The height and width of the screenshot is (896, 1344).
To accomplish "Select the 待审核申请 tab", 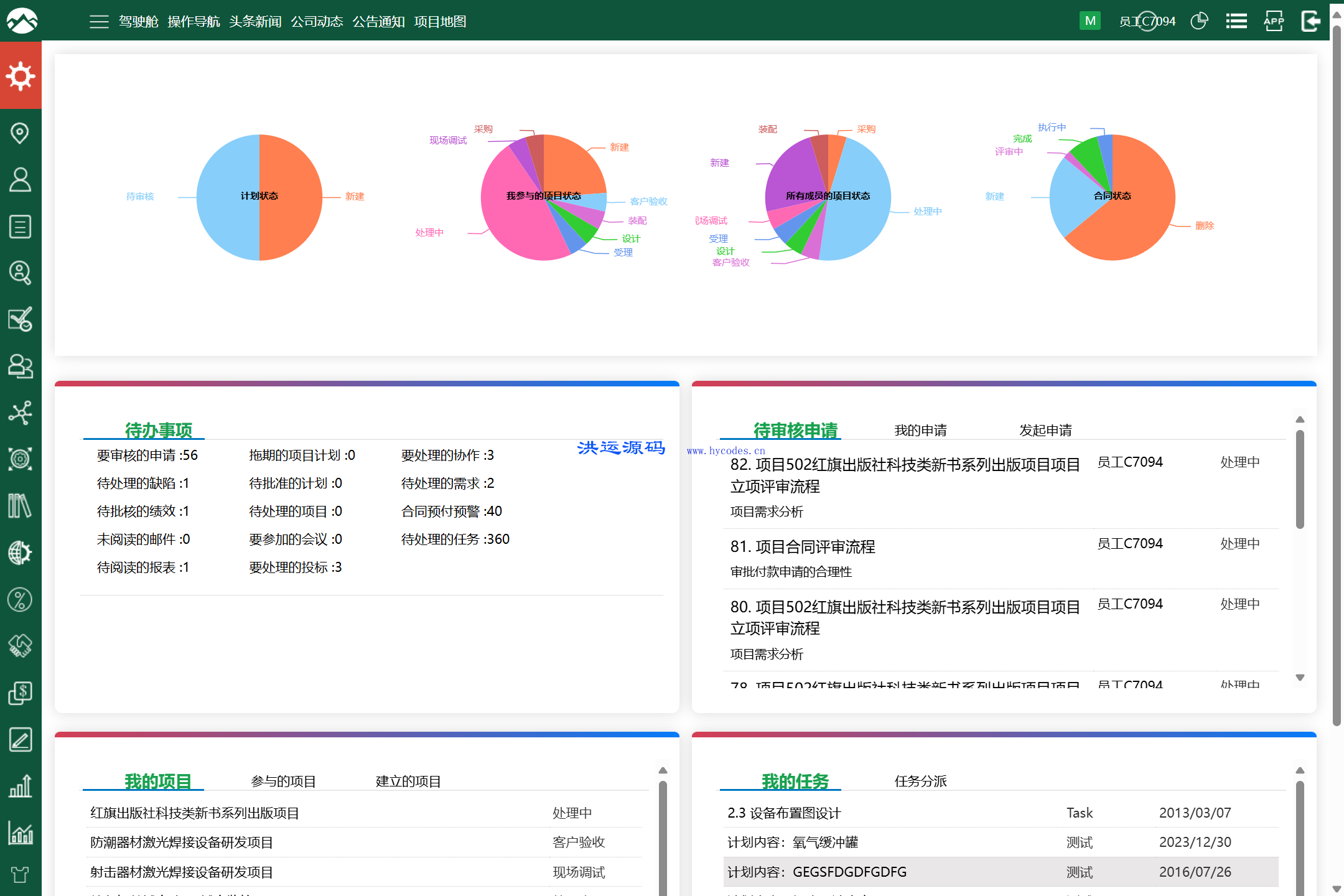I will point(795,430).
